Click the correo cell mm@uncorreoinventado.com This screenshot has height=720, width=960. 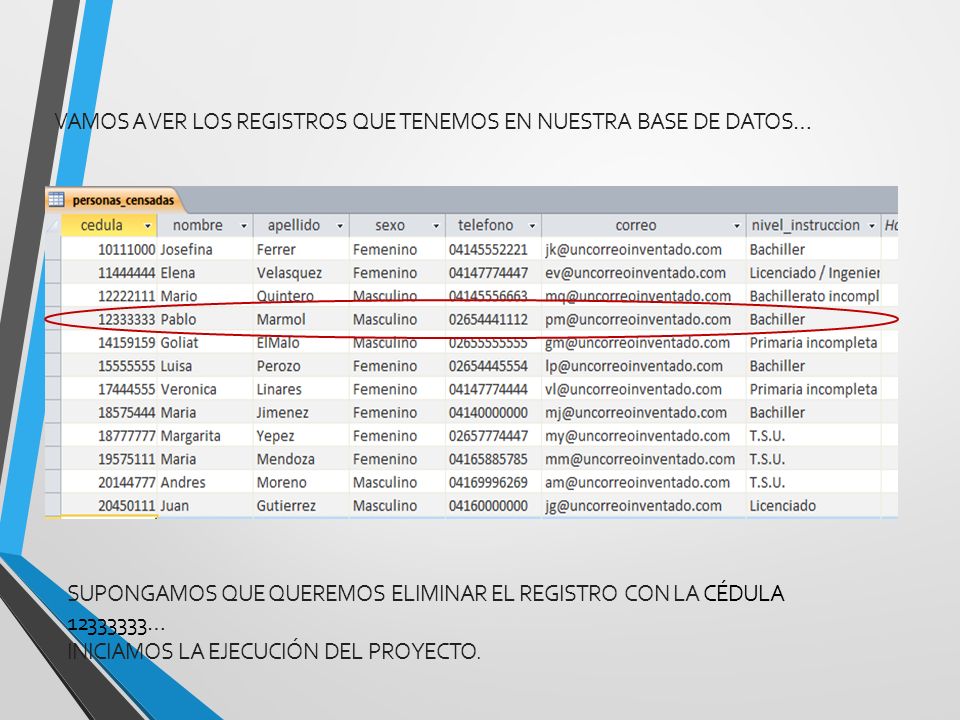pyautogui.click(x=643, y=459)
